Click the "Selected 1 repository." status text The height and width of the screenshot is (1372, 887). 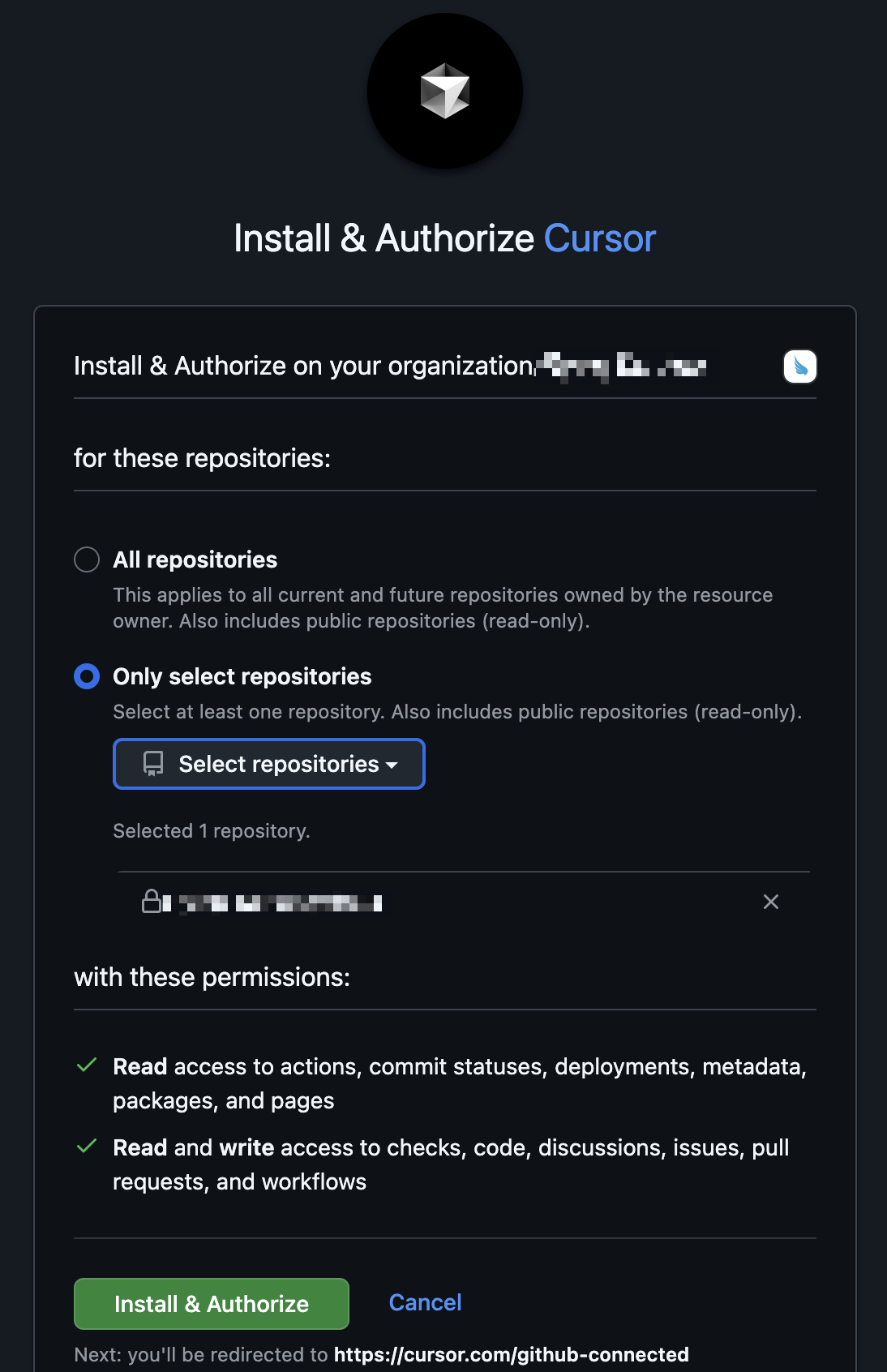[x=212, y=831]
